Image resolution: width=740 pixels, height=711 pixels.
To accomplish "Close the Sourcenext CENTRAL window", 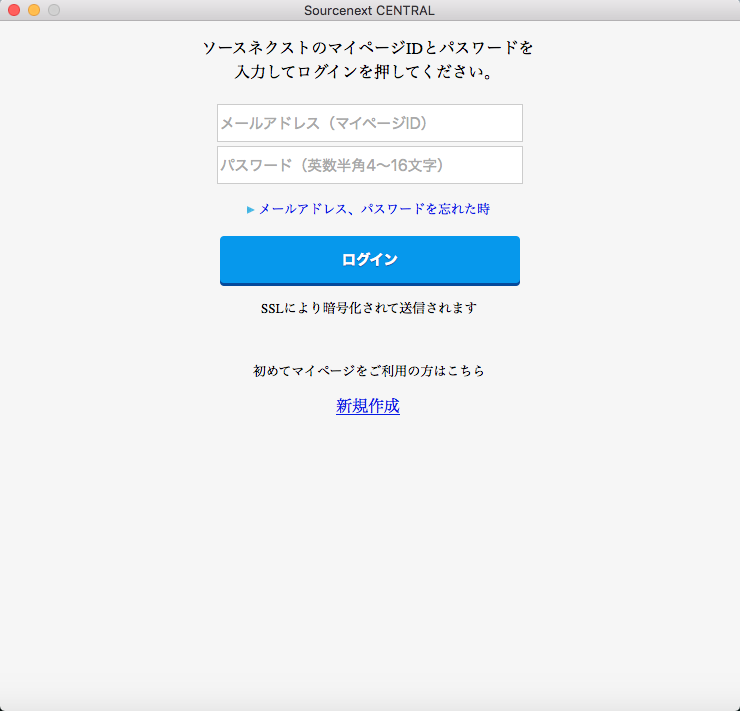I will tap(14, 10).
